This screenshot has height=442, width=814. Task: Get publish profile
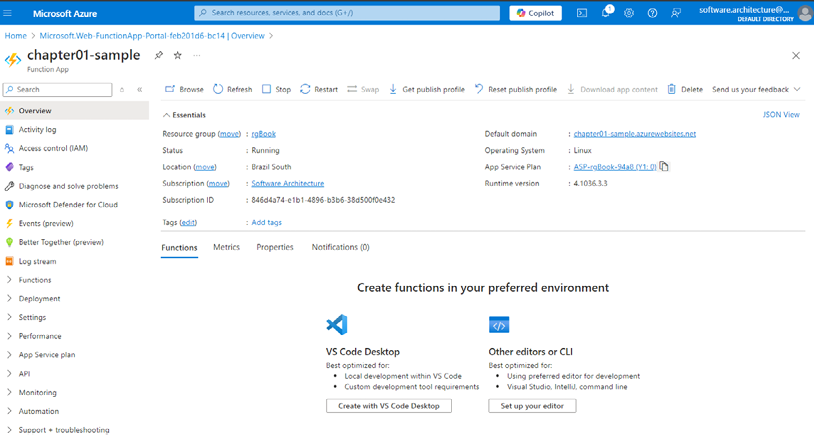[427, 89]
